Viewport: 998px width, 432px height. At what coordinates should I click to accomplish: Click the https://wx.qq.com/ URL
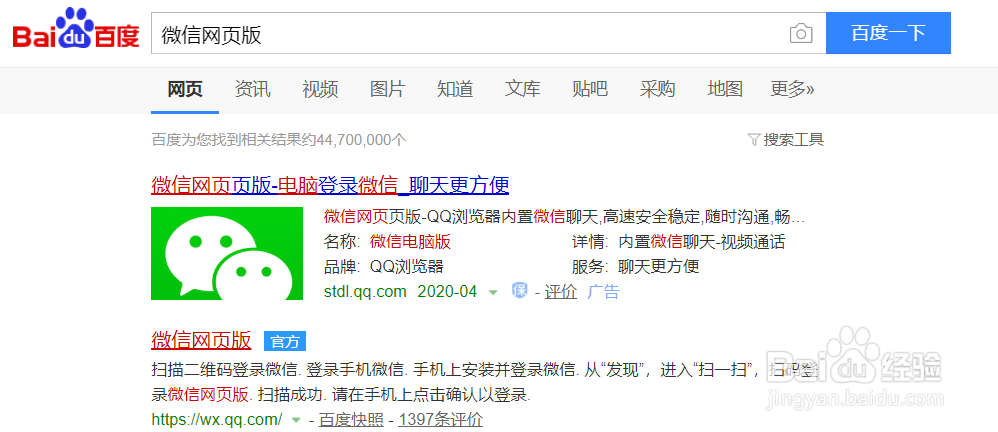tap(217, 420)
